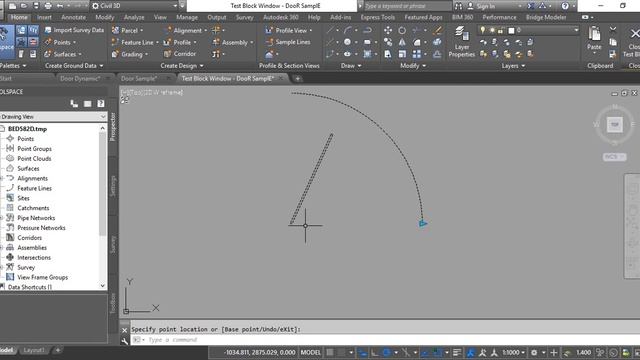The width and height of the screenshot is (640, 360).
Task: Select View Frame Groups tree item
Action: 42,277
